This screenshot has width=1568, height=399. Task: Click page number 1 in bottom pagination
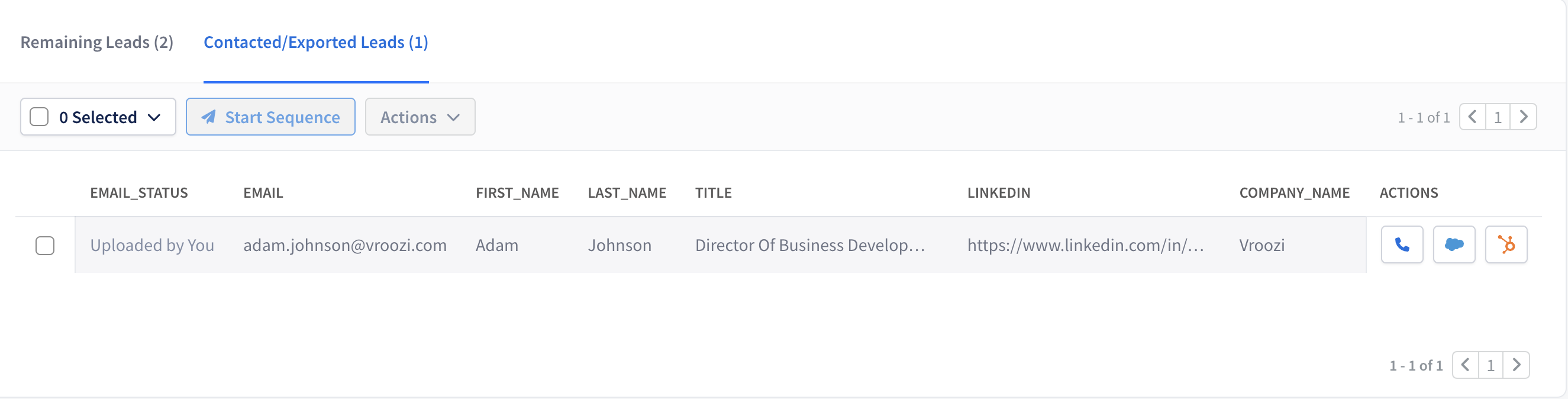click(1490, 365)
